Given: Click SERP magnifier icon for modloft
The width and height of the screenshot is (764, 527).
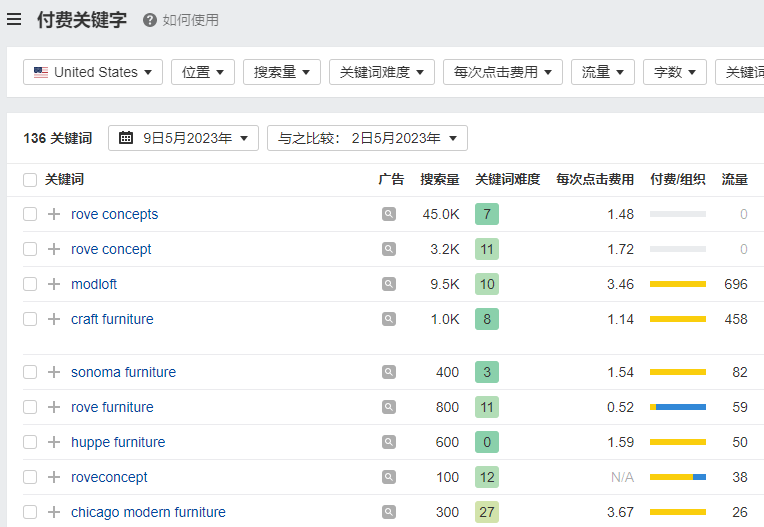Looking at the screenshot, I should point(389,284).
